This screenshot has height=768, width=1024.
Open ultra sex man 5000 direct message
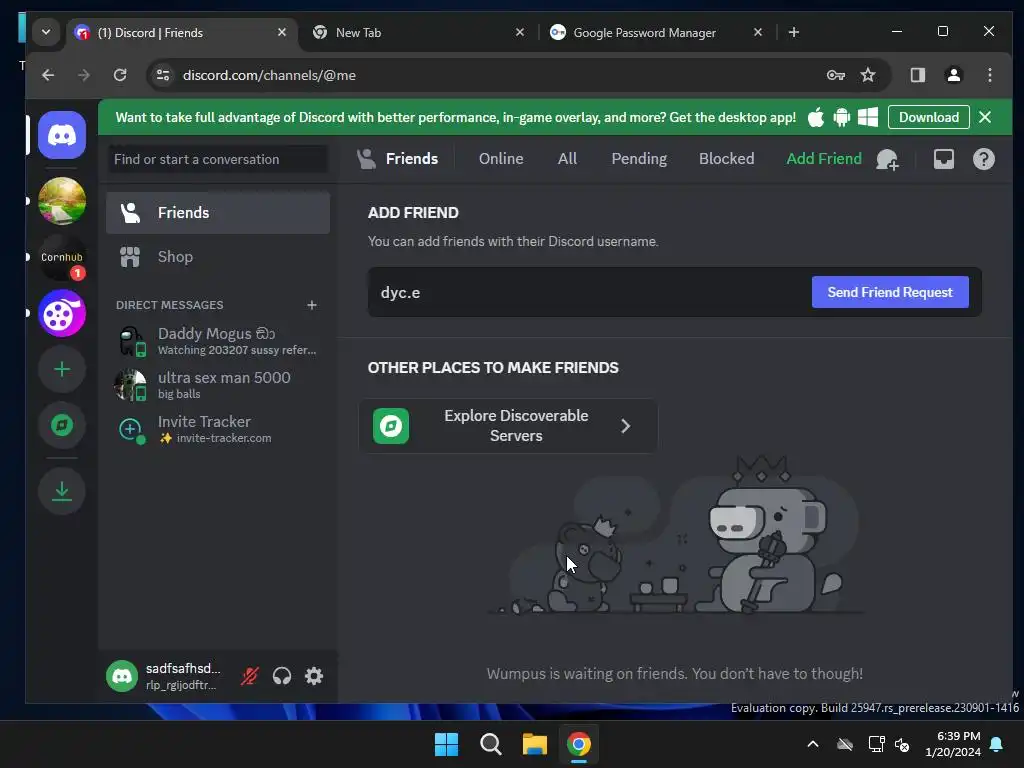(x=218, y=385)
